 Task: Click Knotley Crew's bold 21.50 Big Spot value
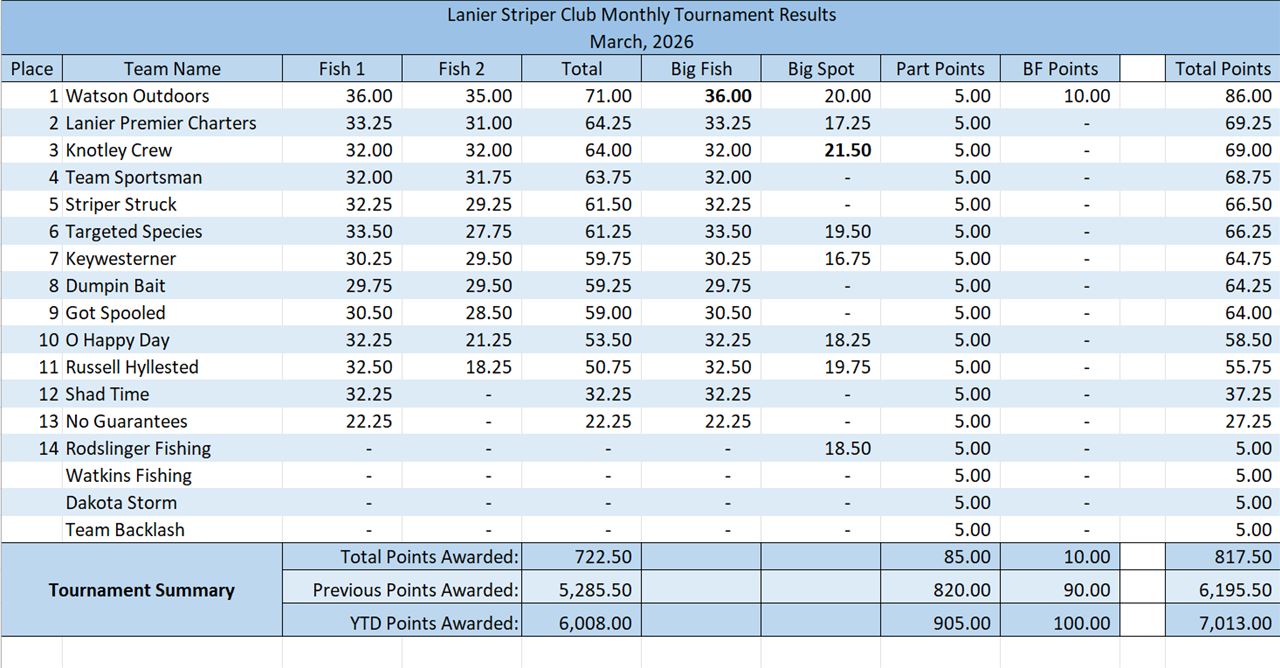846,150
